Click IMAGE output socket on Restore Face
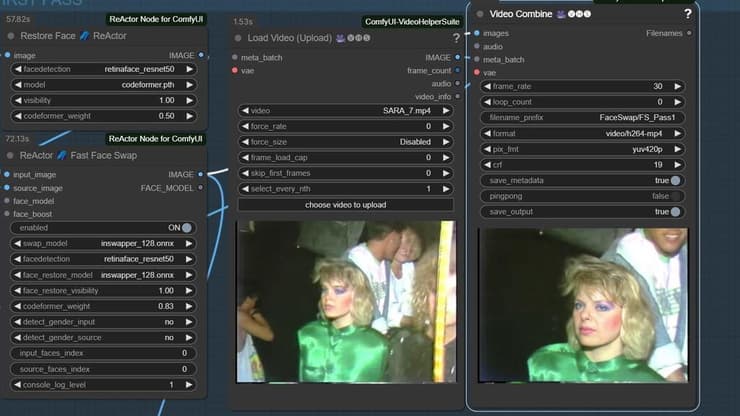 (201, 55)
